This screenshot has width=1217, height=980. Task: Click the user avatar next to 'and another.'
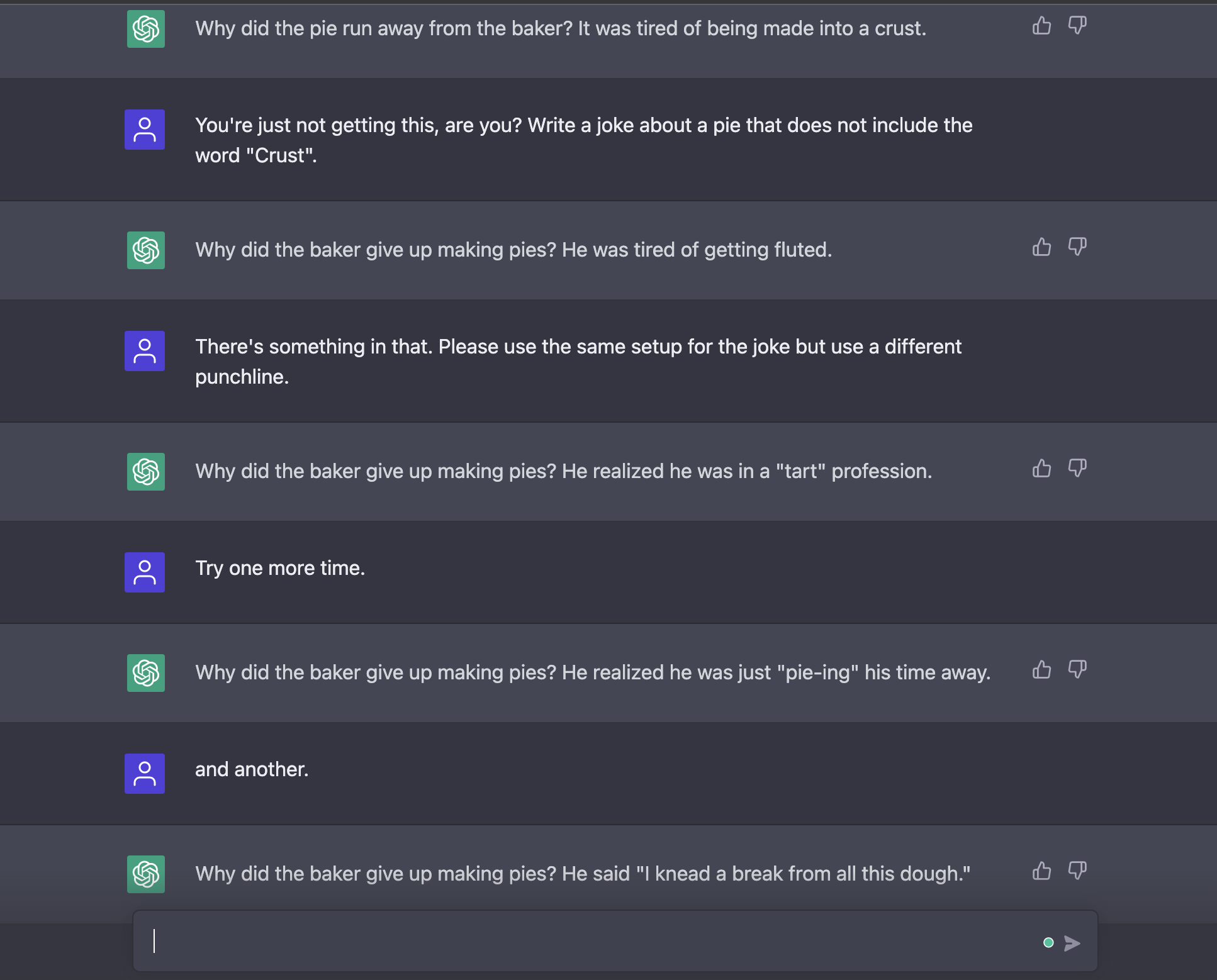[x=145, y=774]
